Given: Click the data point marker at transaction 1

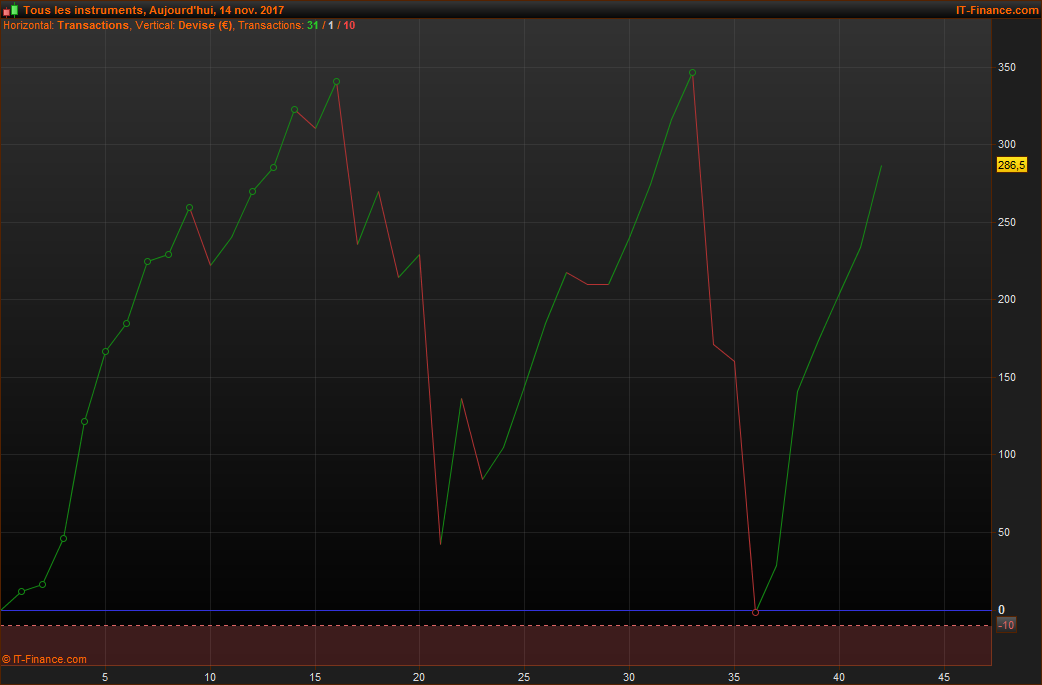Looking at the screenshot, I should [21, 591].
